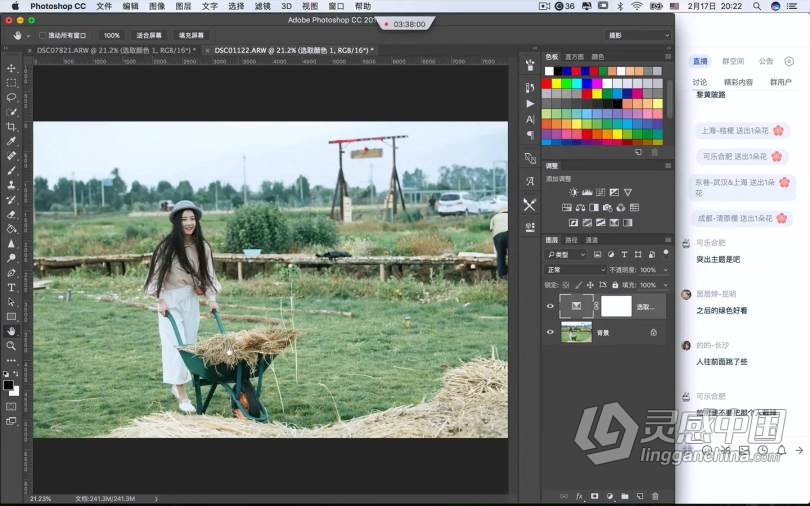Pick the yellow swatch in second row
This screenshot has height=506, width=810.
point(556,83)
